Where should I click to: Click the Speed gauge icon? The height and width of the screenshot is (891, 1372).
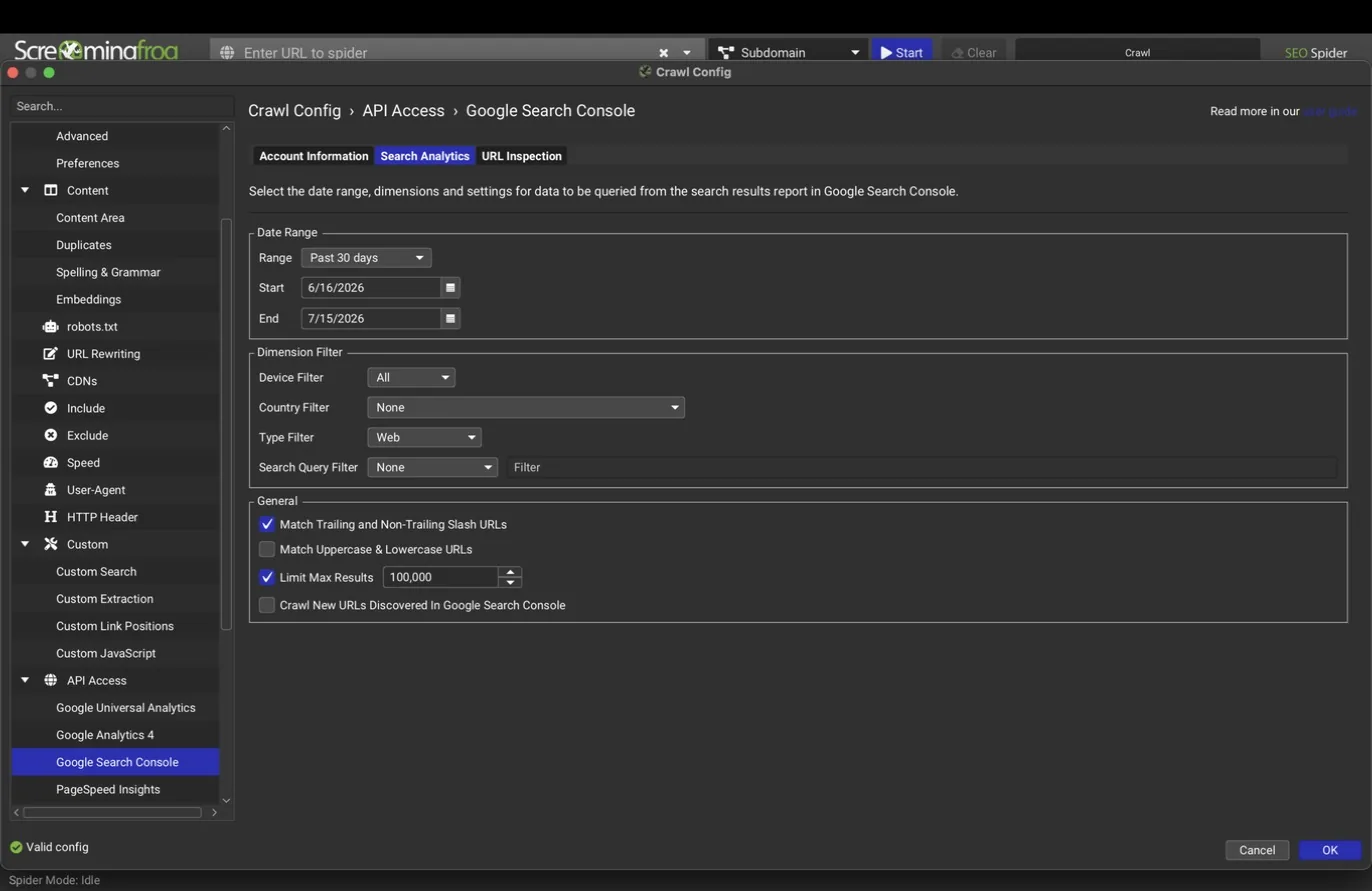(51, 462)
